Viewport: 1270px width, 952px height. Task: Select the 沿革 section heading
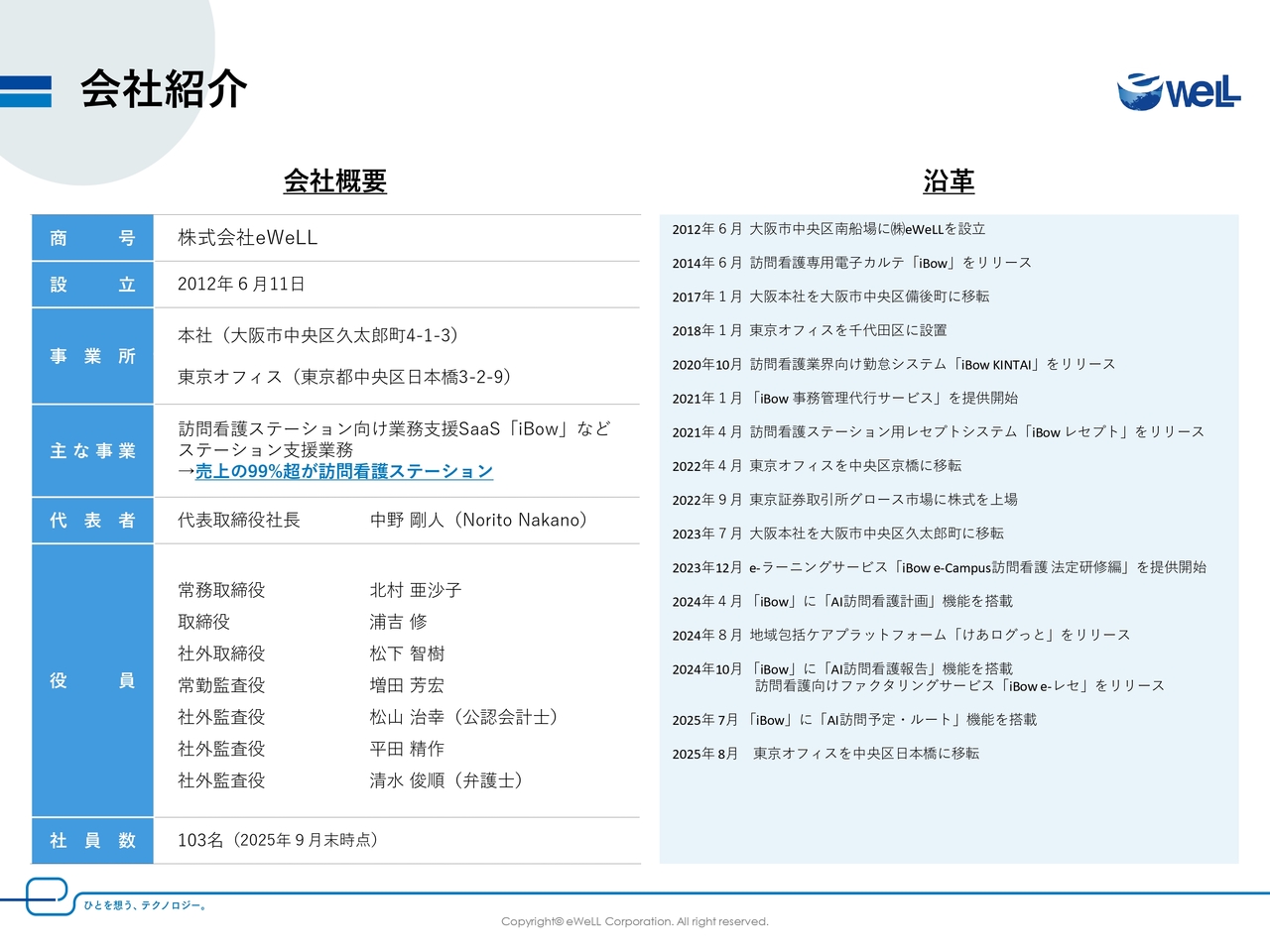pyautogui.click(x=948, y=182)
